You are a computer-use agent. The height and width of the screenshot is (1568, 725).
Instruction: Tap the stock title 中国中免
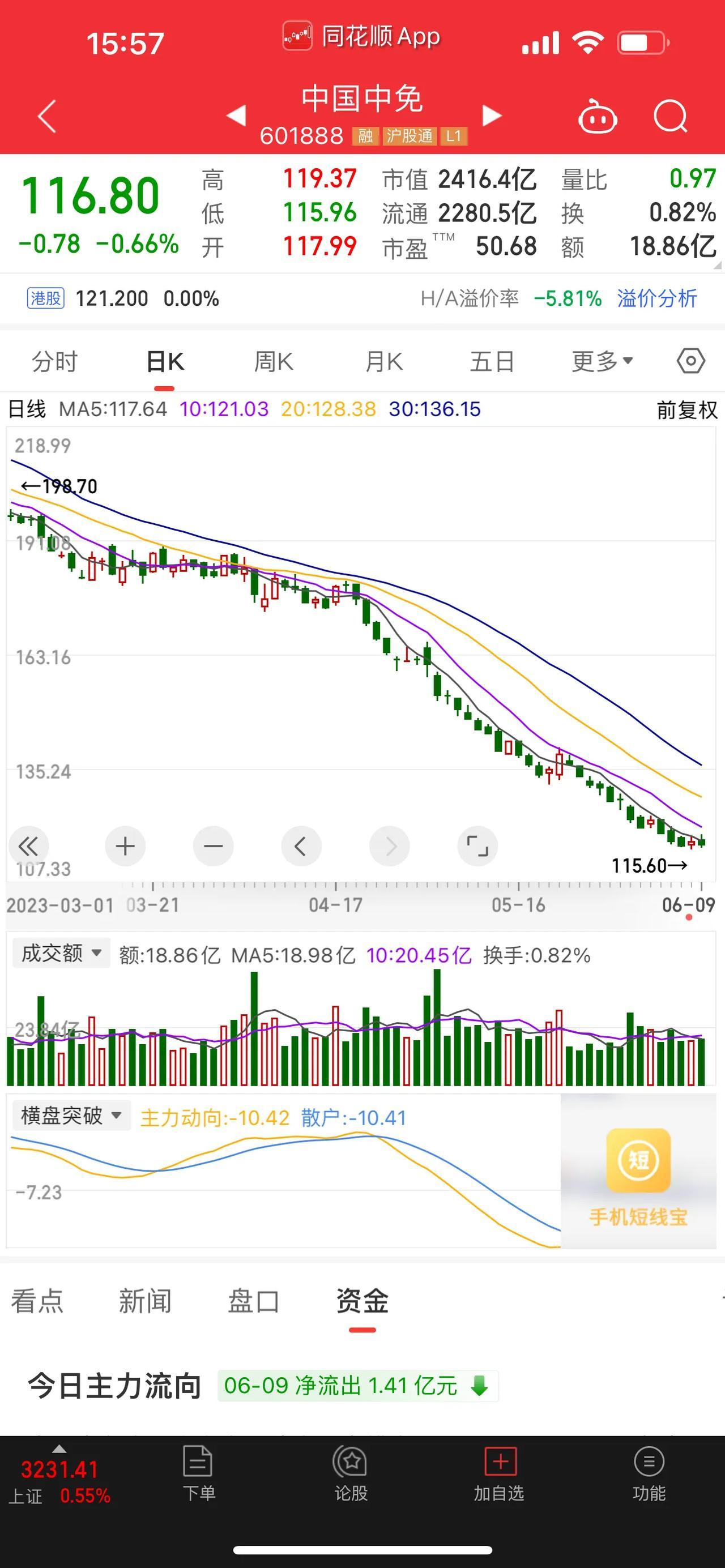point(362,99)
